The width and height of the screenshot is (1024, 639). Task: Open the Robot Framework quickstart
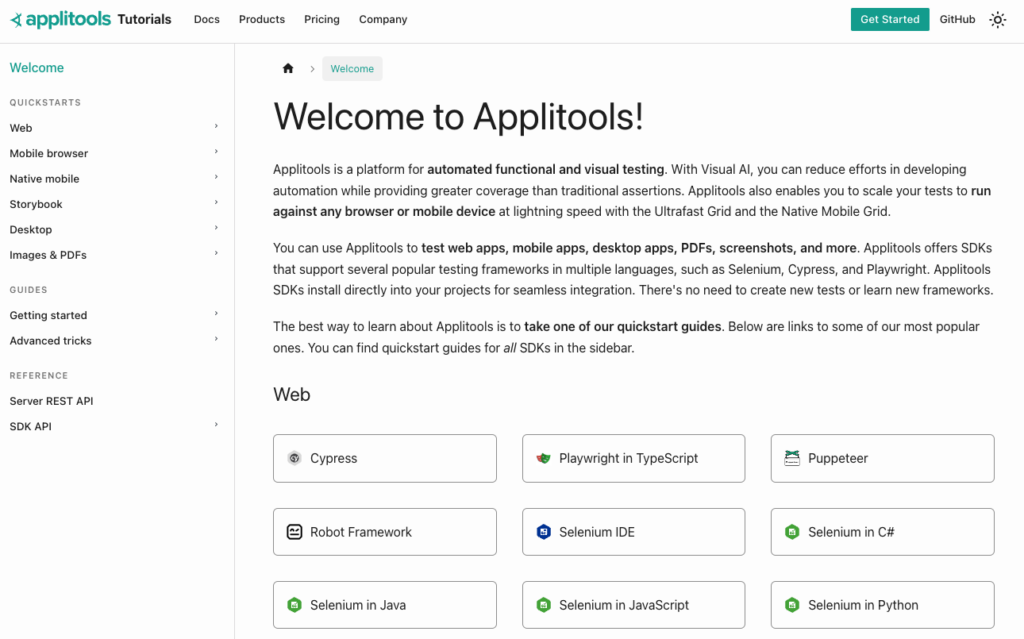point(384,532)
